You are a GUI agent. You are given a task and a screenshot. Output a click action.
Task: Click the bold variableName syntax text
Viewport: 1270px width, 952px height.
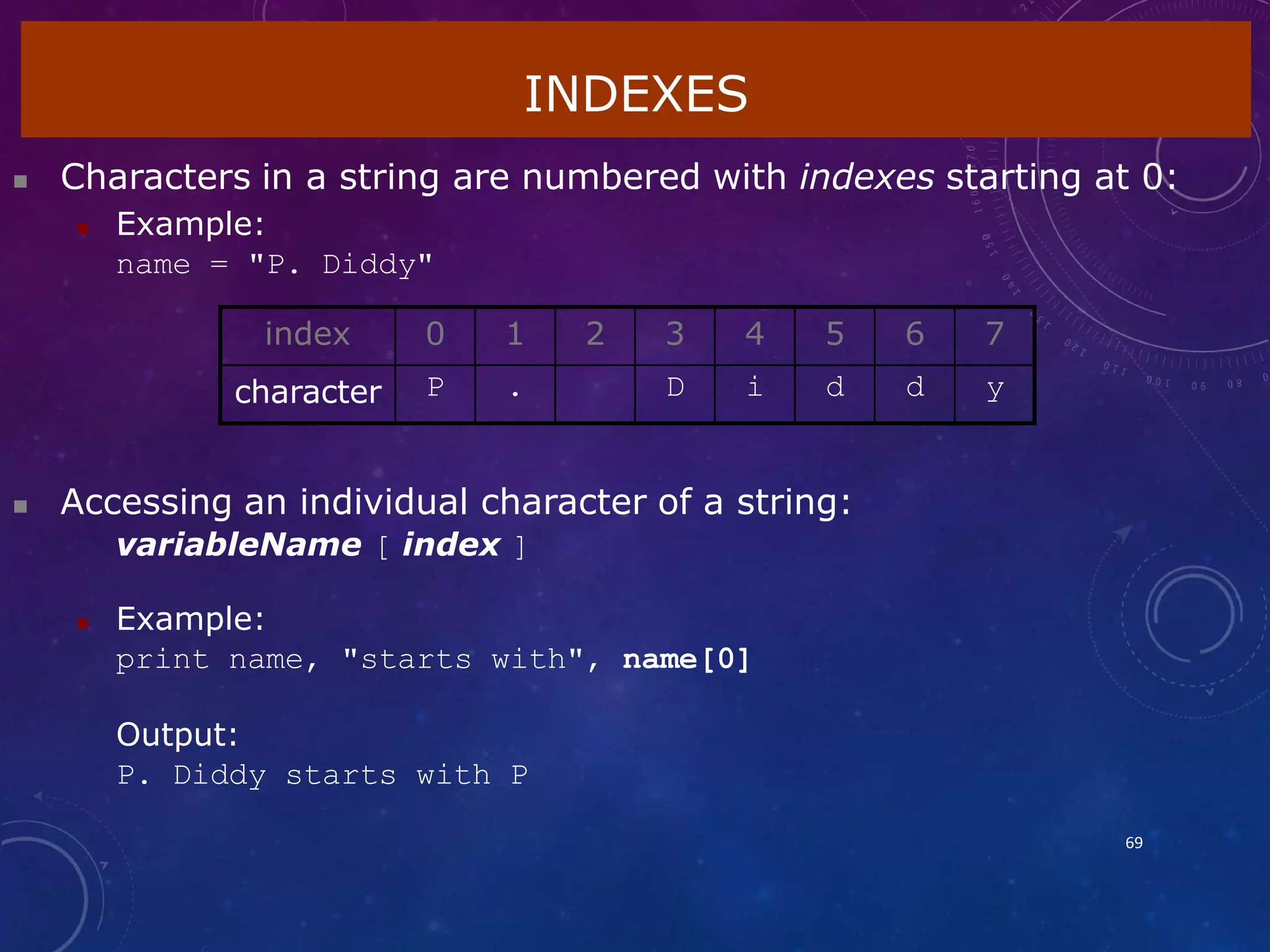click(x=239, y=545)
